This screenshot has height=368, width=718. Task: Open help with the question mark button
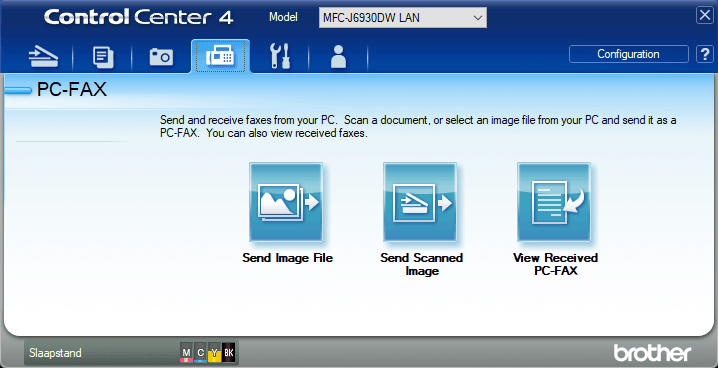pos(705,54)
